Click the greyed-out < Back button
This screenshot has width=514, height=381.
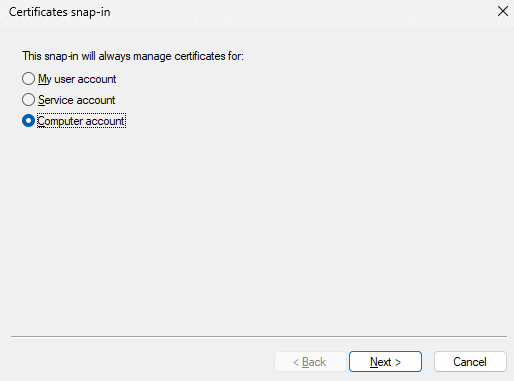310,362
